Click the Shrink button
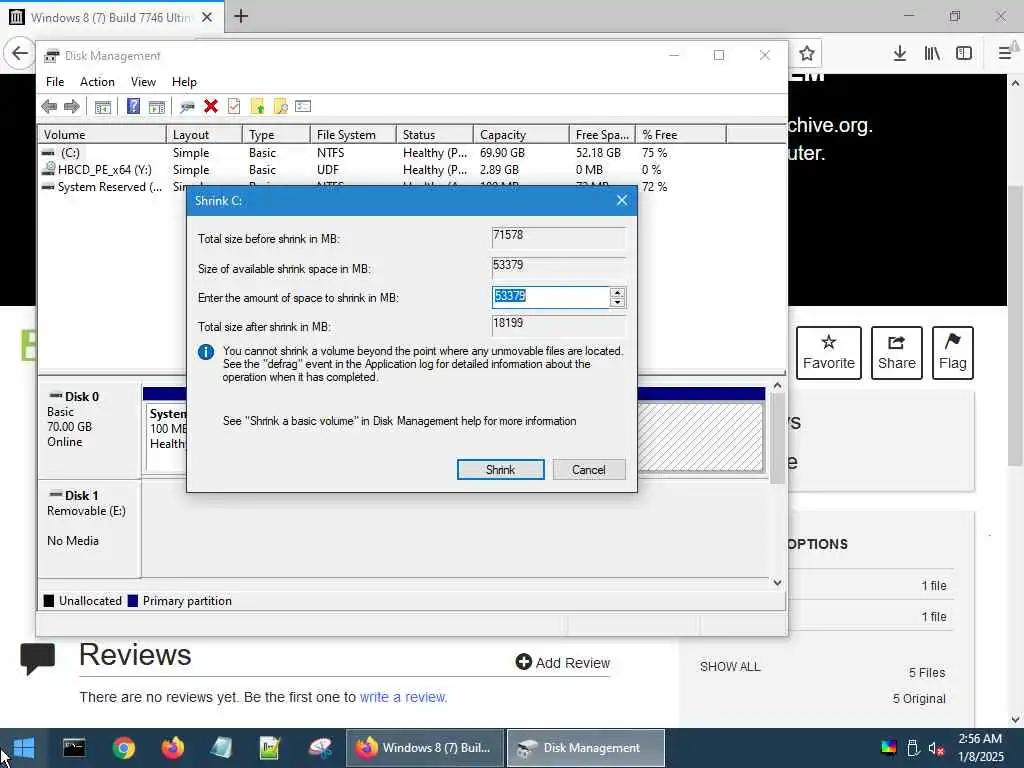Screen dimensions: 1024x768 point(500,470)
